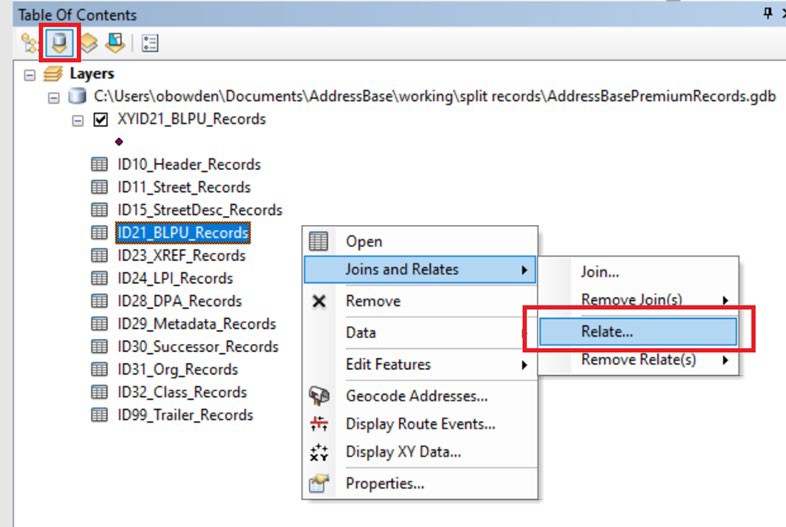Click the table icon beside ID23_XREF_Records
The width and height of the screenshot is (786, 527).
(99, 255)
